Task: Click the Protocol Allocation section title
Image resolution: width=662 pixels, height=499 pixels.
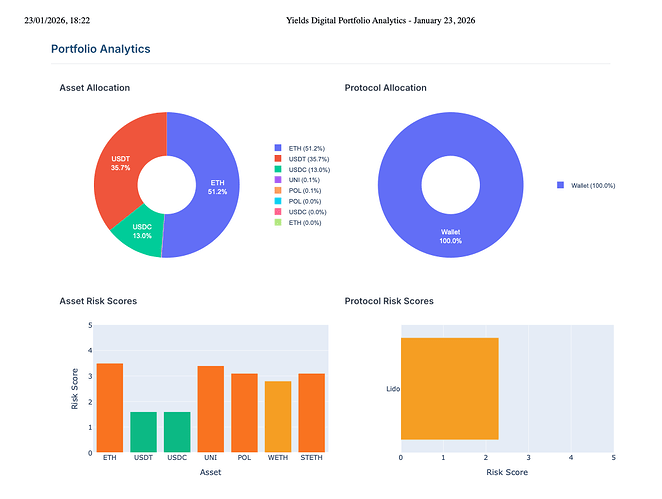Action: click(x=385, y=88)
